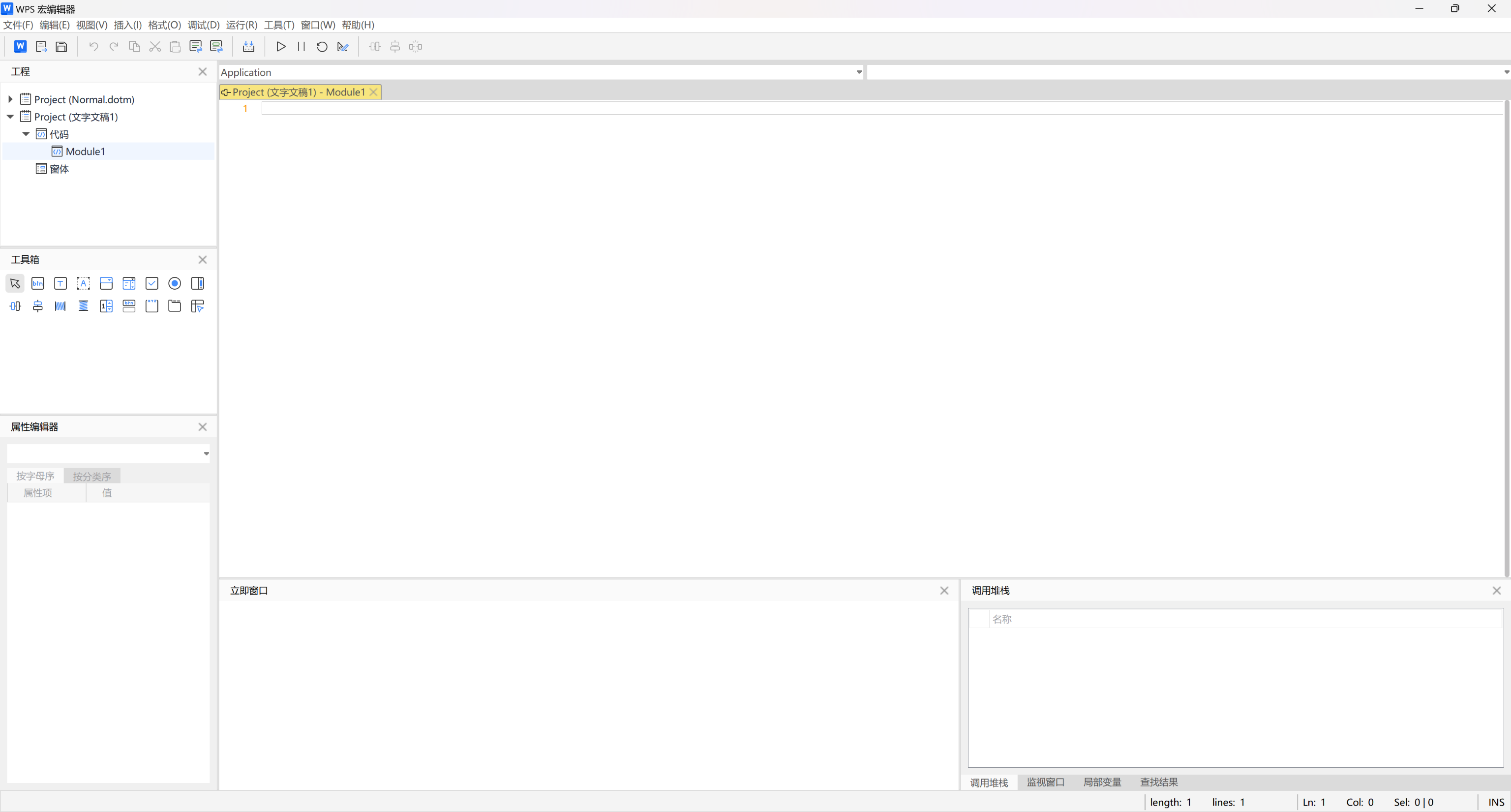Select the 窗体 tree item
1511x812 pixels.
tap(59, 169)
